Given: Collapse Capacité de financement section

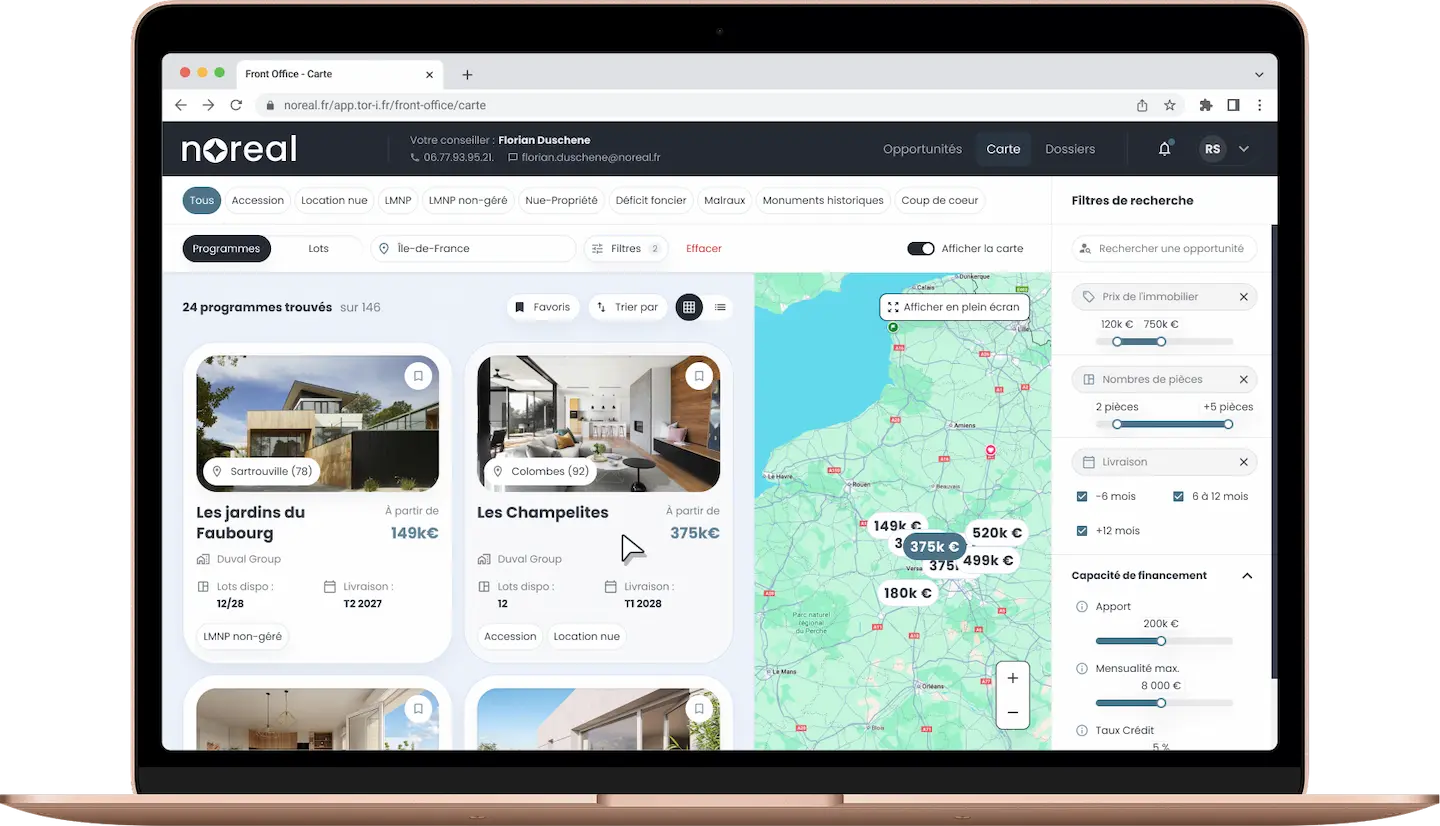Looking at the screenshot, I should tap(1247, 576).
